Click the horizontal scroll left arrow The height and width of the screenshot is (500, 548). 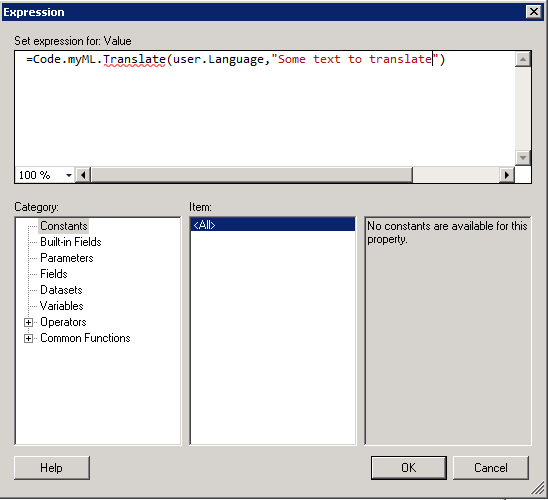[x=83, y=175]
